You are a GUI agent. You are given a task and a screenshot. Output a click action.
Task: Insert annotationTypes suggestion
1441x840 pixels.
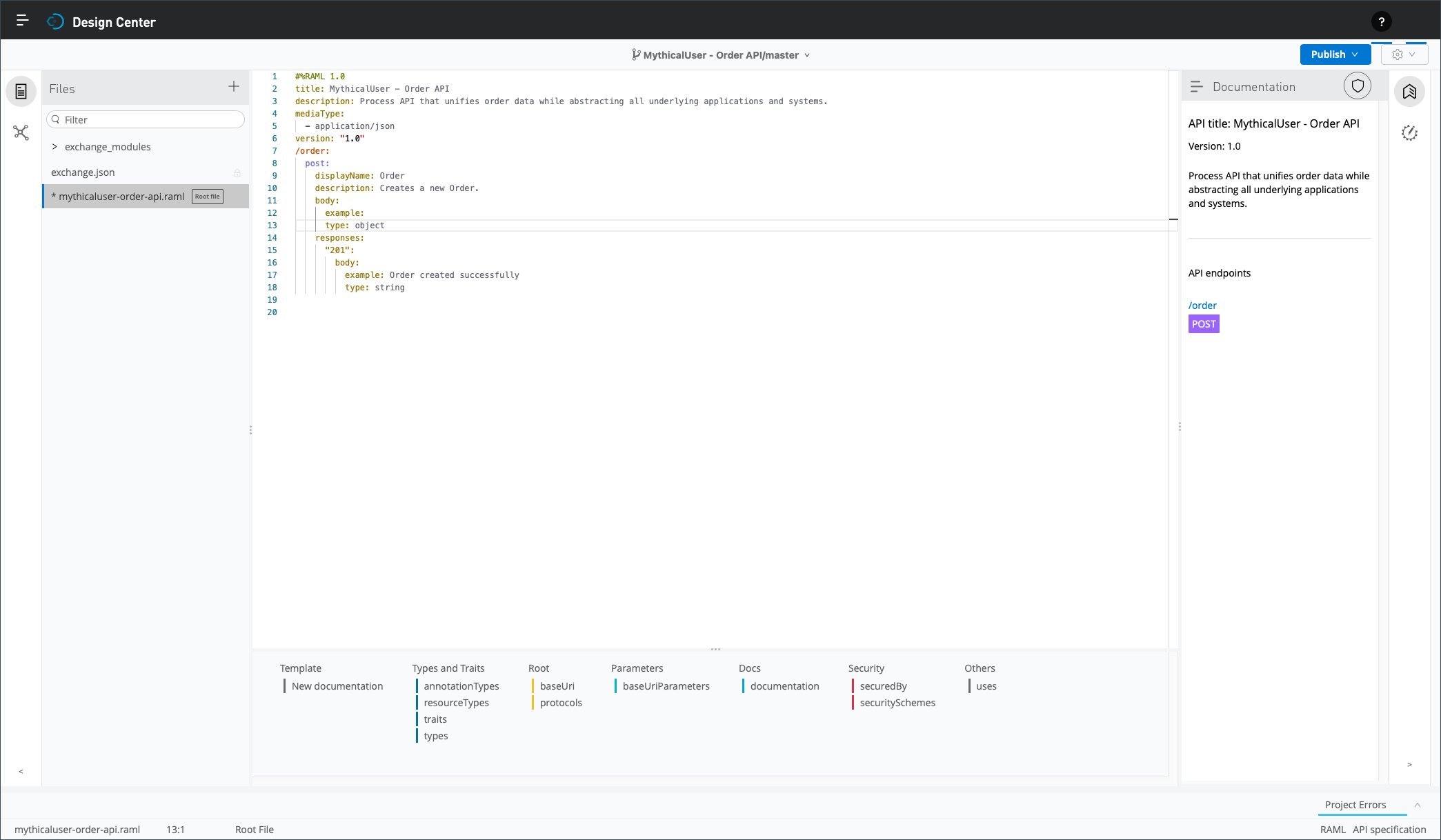click(x=461, y=686)
